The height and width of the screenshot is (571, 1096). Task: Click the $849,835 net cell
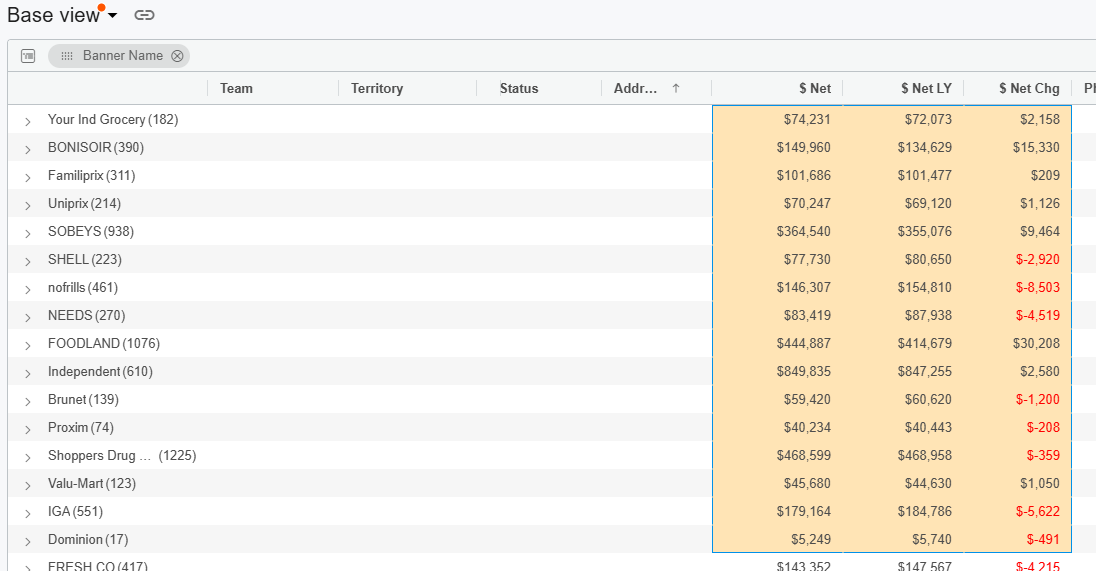(777, 371)
